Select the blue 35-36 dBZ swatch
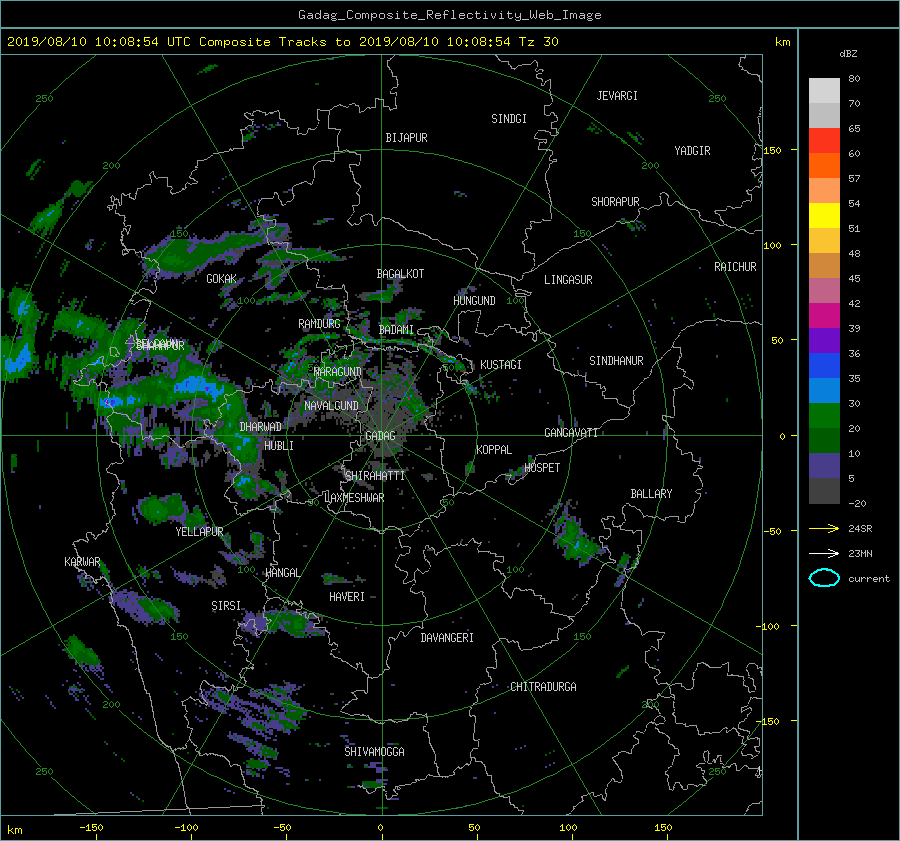This screenshot has height=841, width=900. pyautogui.click(x=824, y=365)
